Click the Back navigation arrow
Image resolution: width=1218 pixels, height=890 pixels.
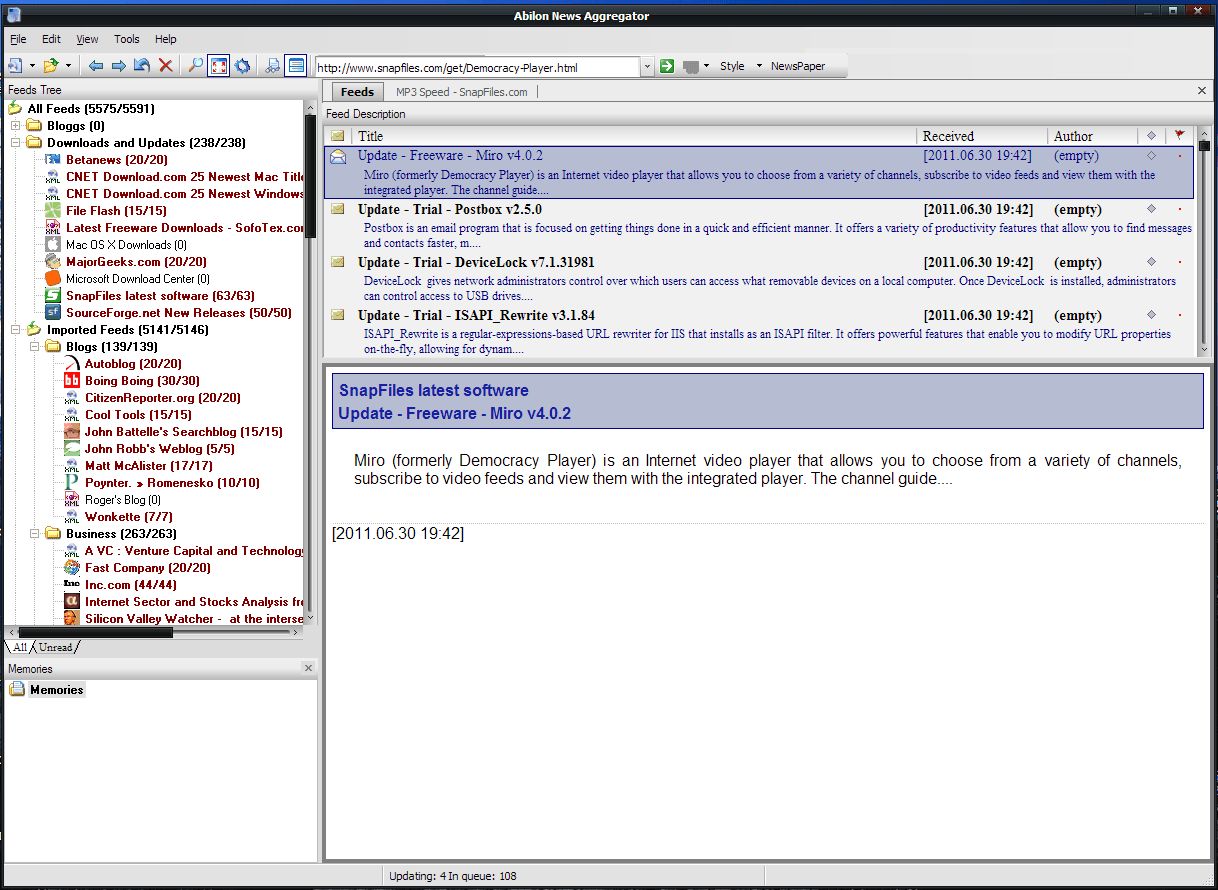(95, 65)
